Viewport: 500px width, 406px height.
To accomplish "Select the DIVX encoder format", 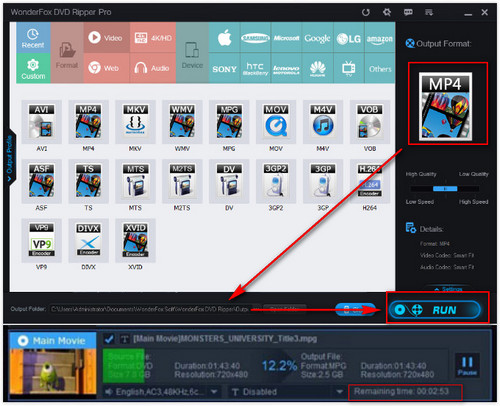I will coord(88,240).
